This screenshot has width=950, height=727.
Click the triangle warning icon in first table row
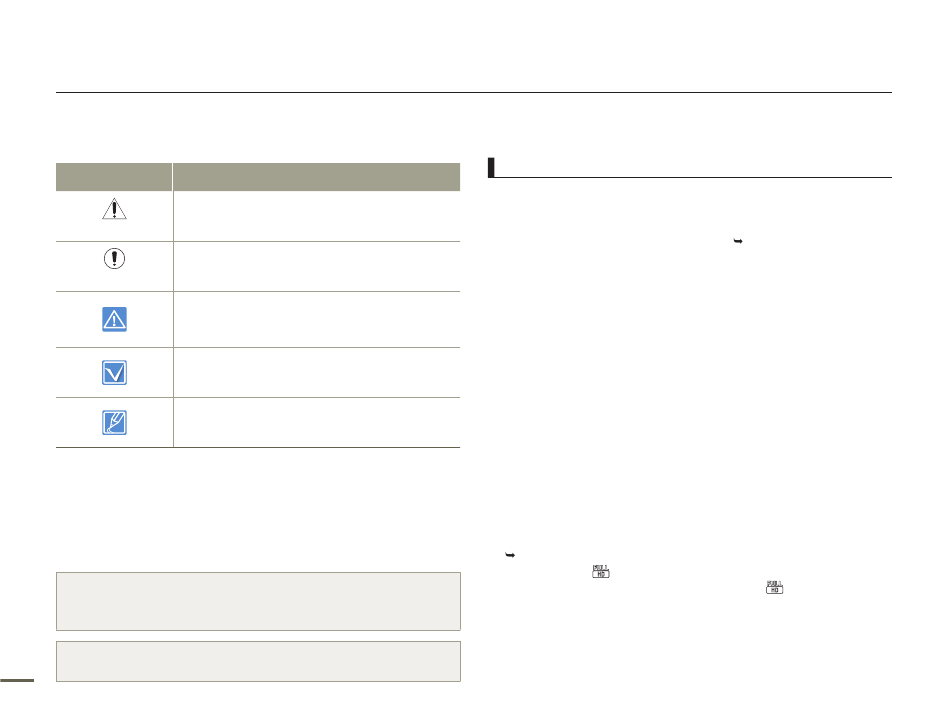point(115,209)
